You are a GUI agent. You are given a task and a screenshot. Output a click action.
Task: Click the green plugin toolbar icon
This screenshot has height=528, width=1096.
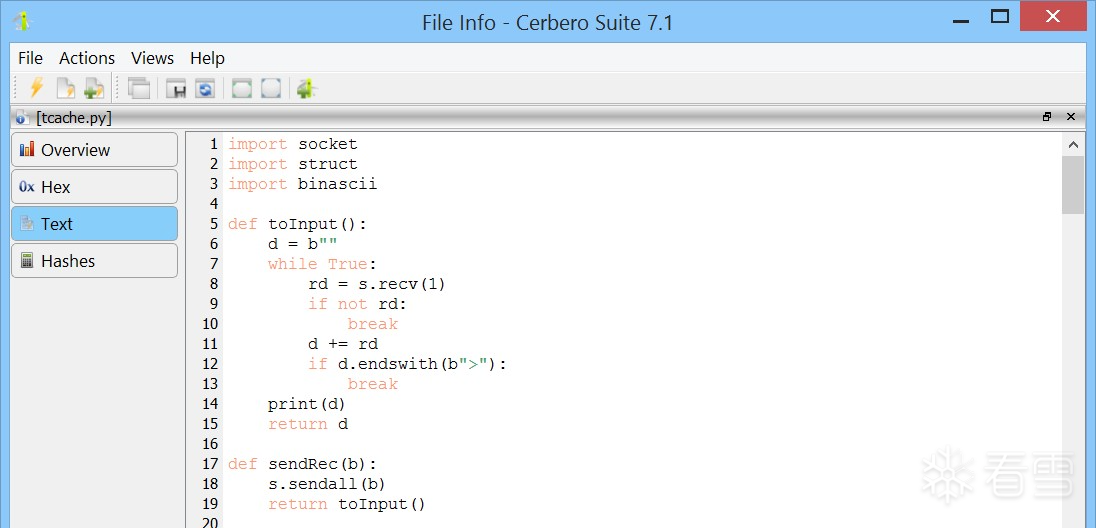tap(307, 88)
